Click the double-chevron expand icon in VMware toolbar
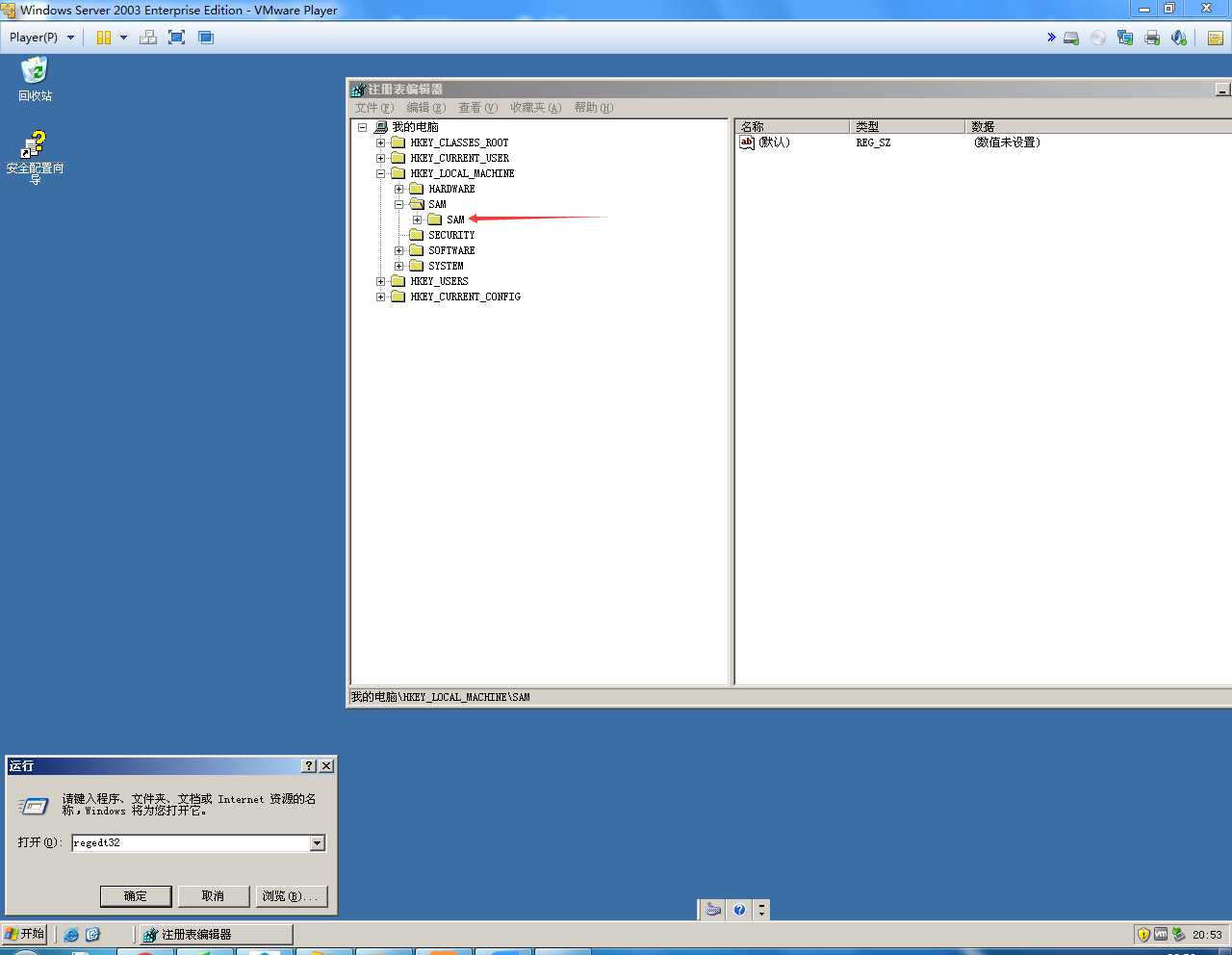Screen dimensions: 1232x955 [x=1051, y=38]
